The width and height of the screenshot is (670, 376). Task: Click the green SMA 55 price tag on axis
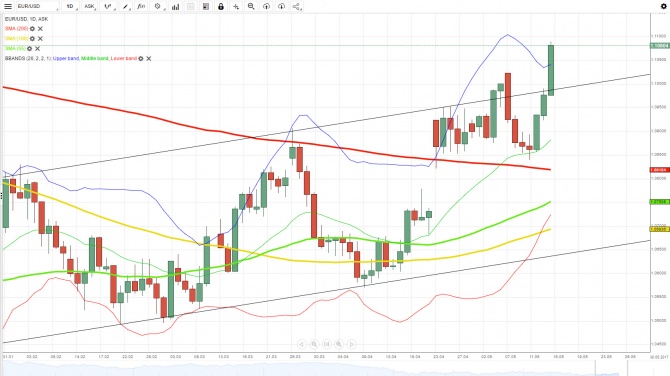click(x=660, y=202)
